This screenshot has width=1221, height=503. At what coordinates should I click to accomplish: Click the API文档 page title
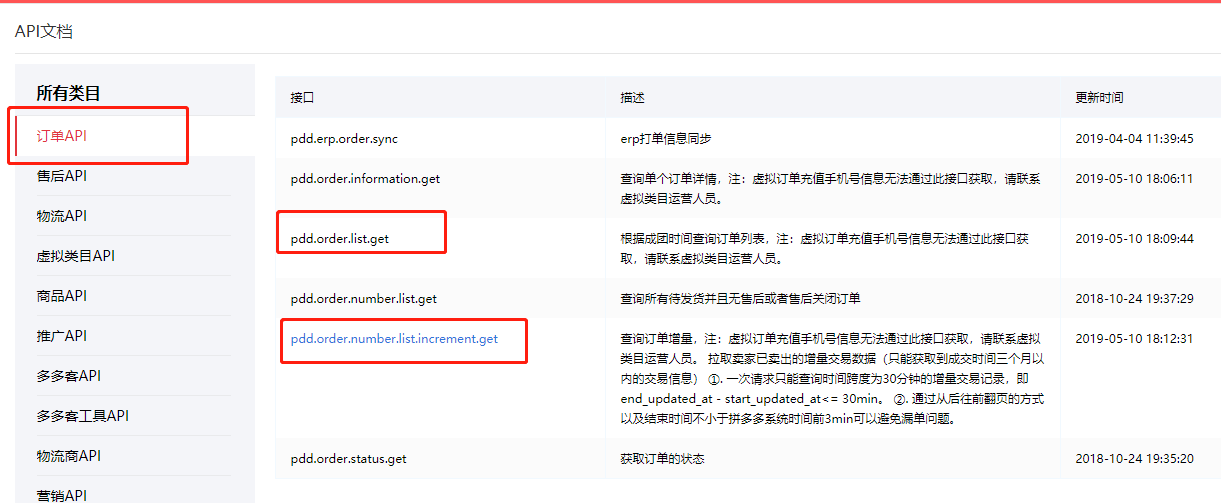tap(44, 32)
